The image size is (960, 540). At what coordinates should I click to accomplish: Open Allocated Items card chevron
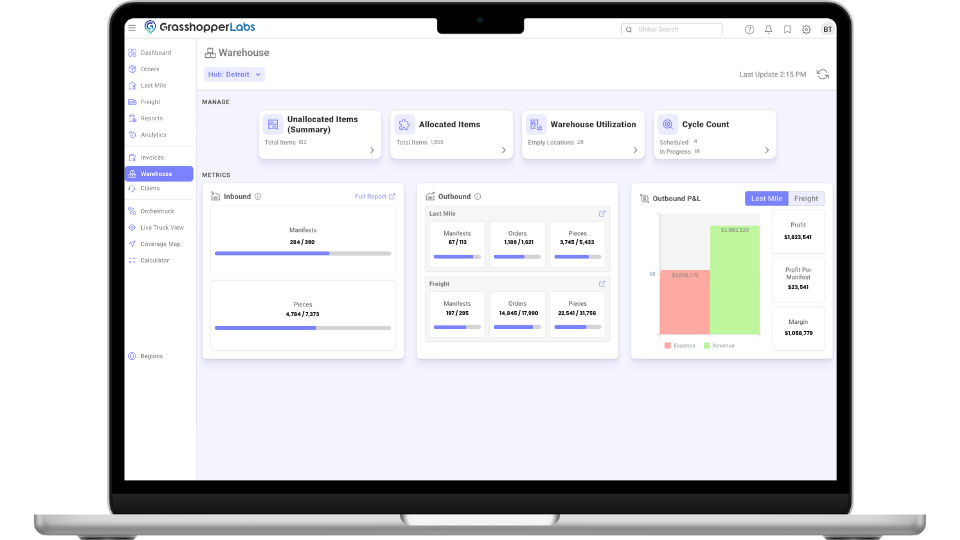point(503,150)
